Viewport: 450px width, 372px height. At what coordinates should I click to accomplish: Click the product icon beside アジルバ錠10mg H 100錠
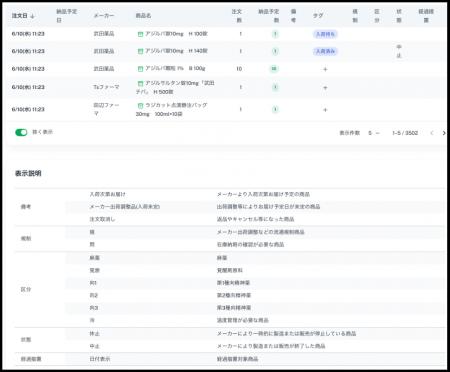coord(140,34)
